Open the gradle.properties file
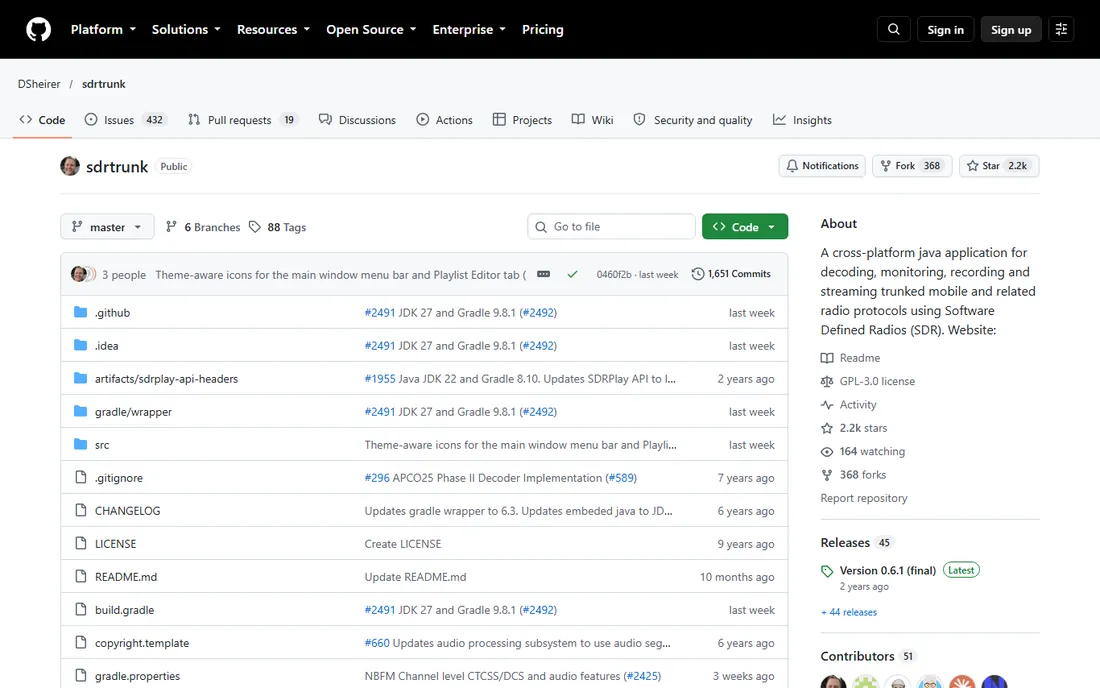The height and width of the screenshot is (688, 1100). pos(138,676)
